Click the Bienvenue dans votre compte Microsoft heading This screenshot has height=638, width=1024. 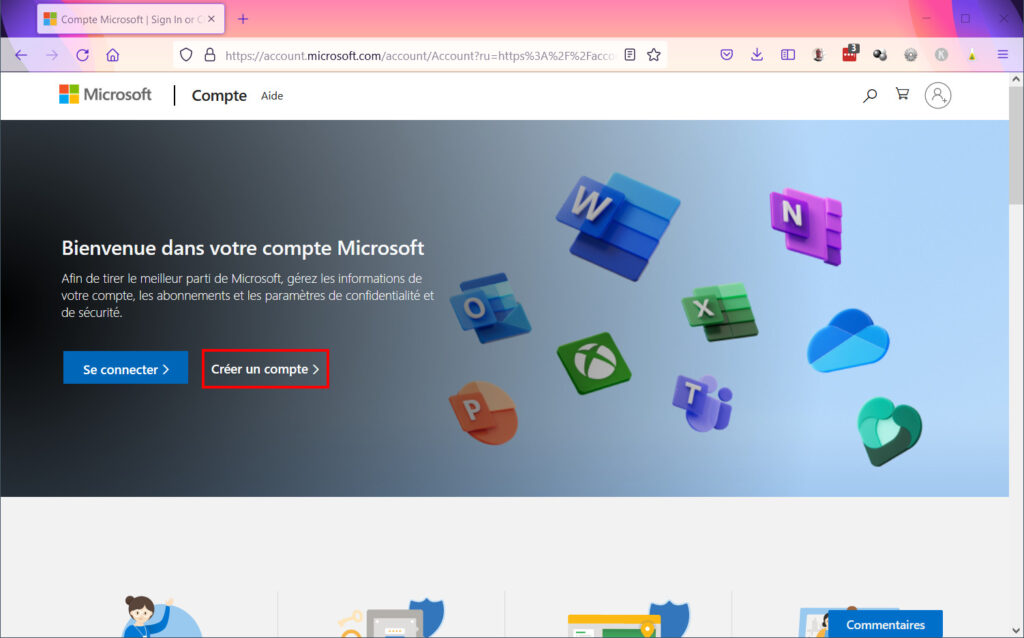tap(242, 248)
